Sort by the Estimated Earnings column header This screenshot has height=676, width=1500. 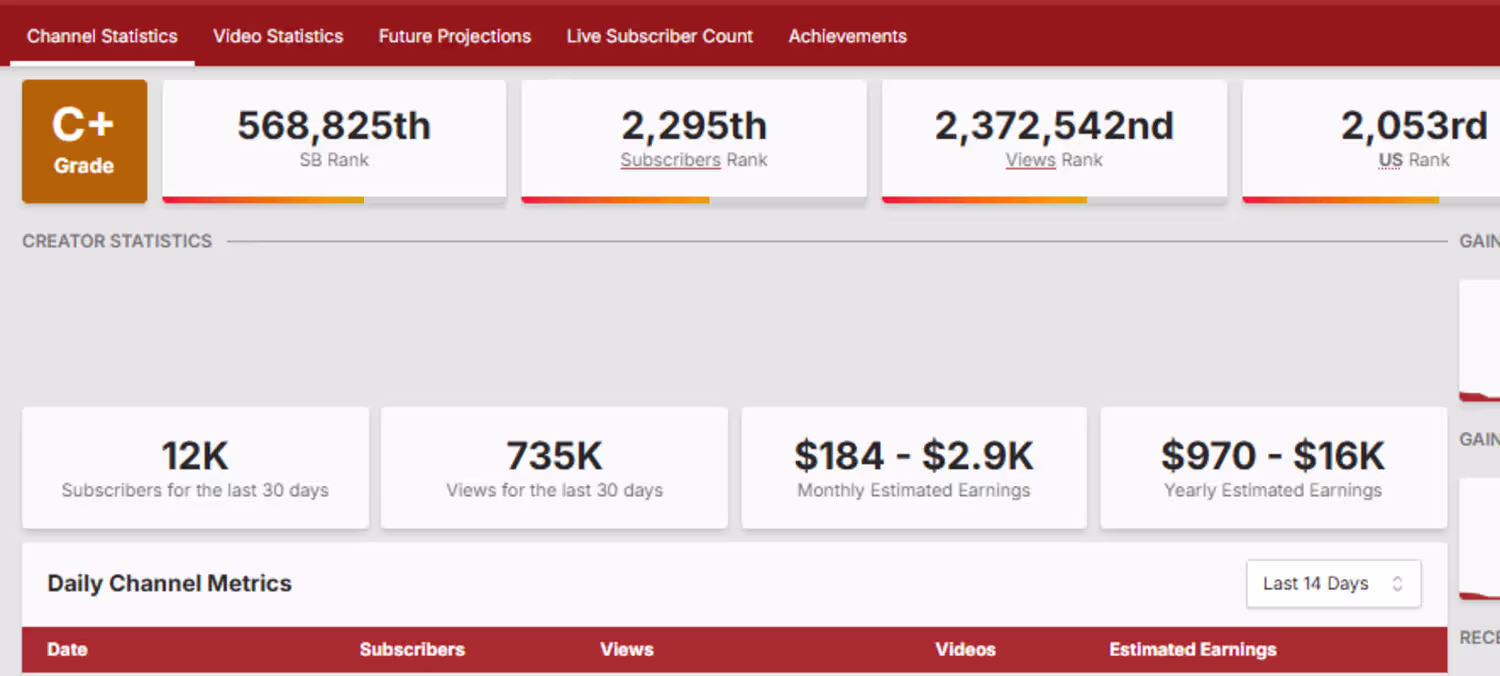(x=1193, y=649)
